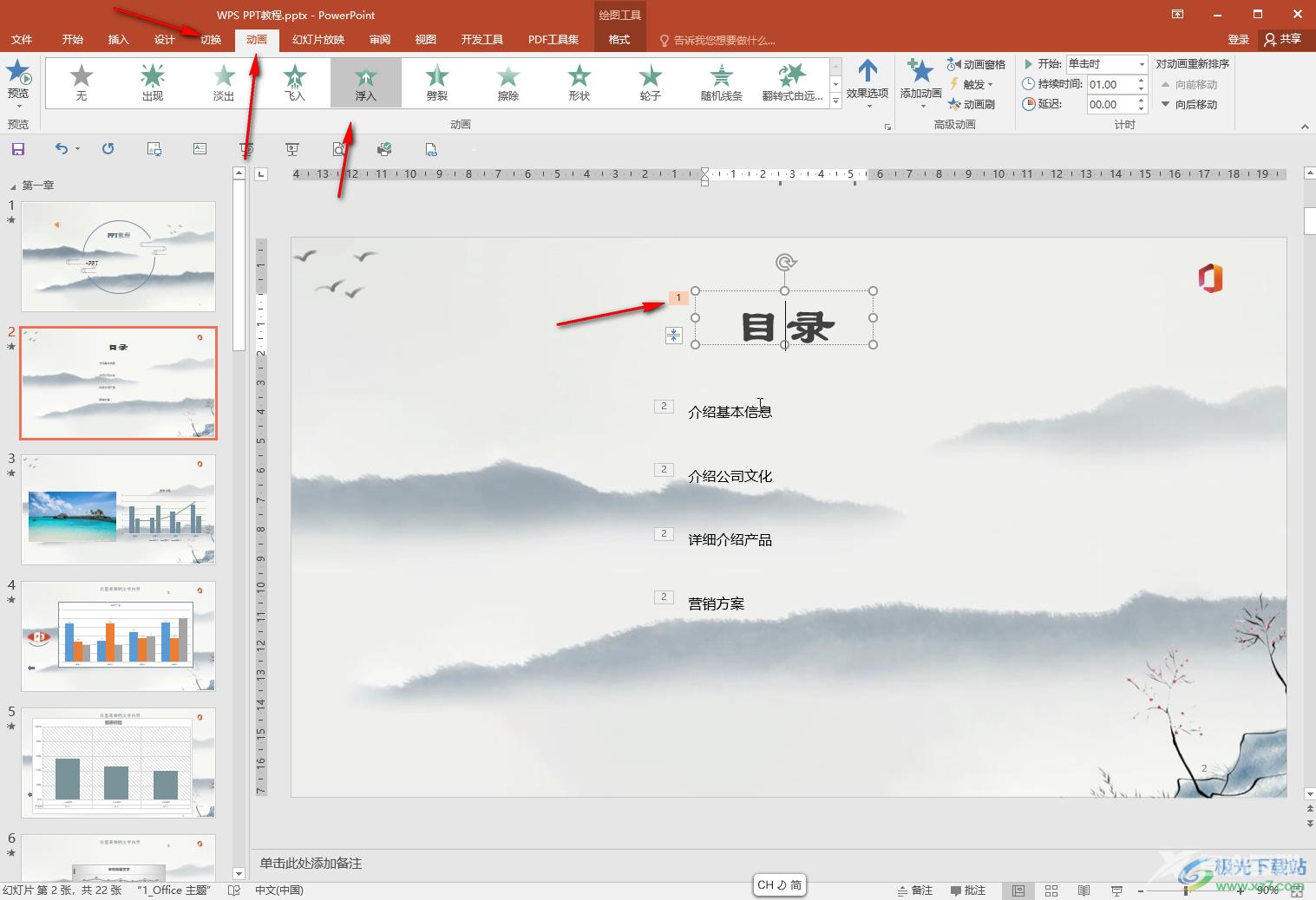
Task: Apply the 随机线条 (Random Bars) animation
Action: pyautogui.click(x=722, y=83)
